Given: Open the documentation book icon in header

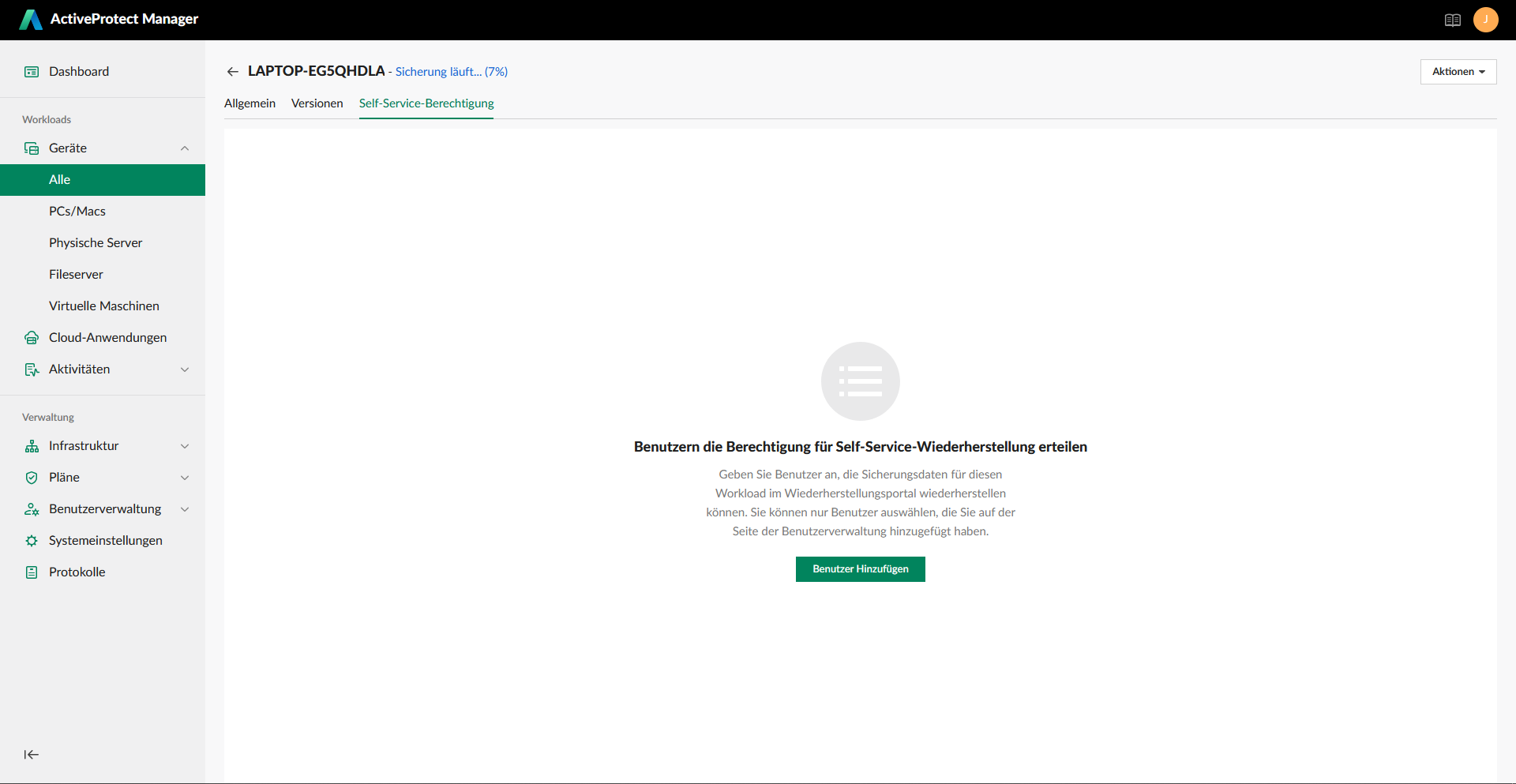Looking at the screenshot, I should coord(1452,20).
